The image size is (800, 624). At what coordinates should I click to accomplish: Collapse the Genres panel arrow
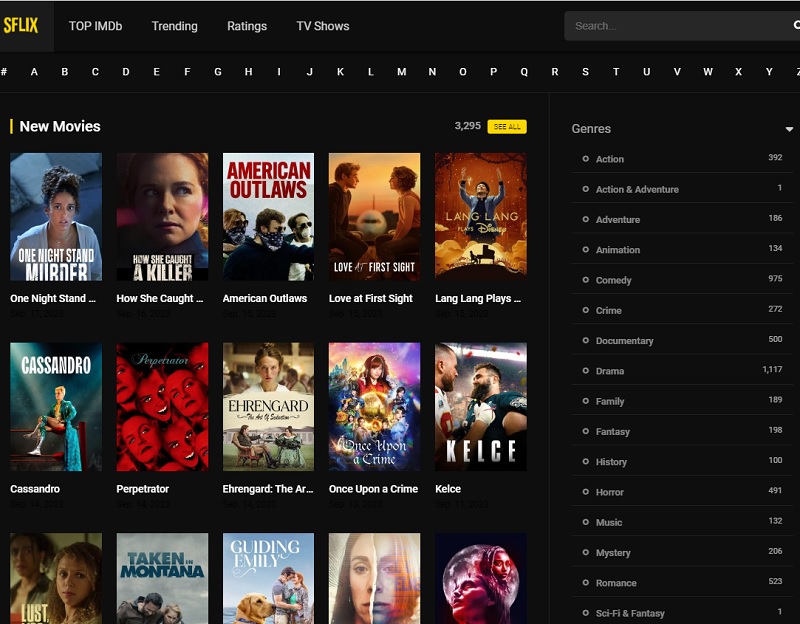(x=789, y=129)
